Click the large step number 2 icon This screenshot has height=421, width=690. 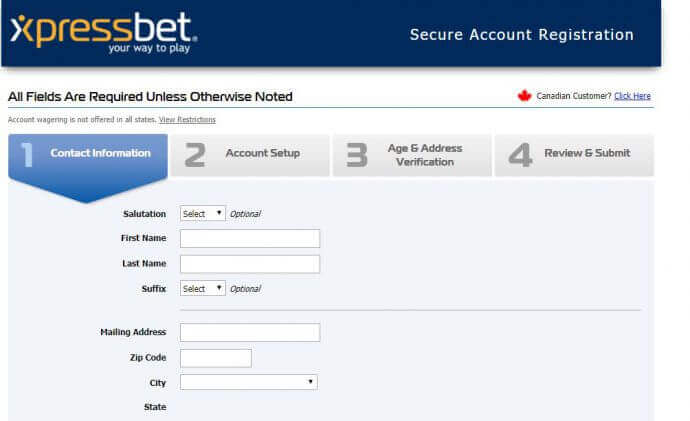click(x=195, y=155)
